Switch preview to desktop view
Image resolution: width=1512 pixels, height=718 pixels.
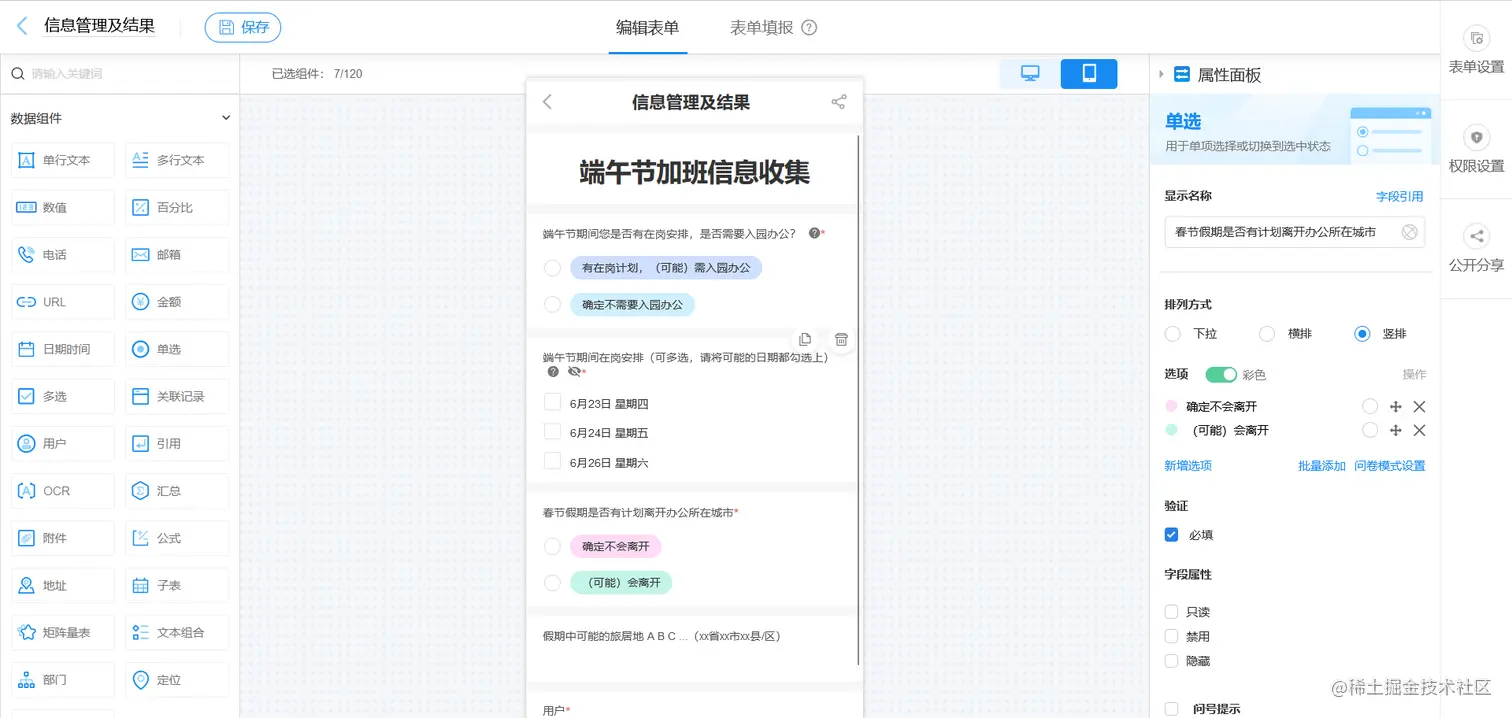pos(1028,74)
